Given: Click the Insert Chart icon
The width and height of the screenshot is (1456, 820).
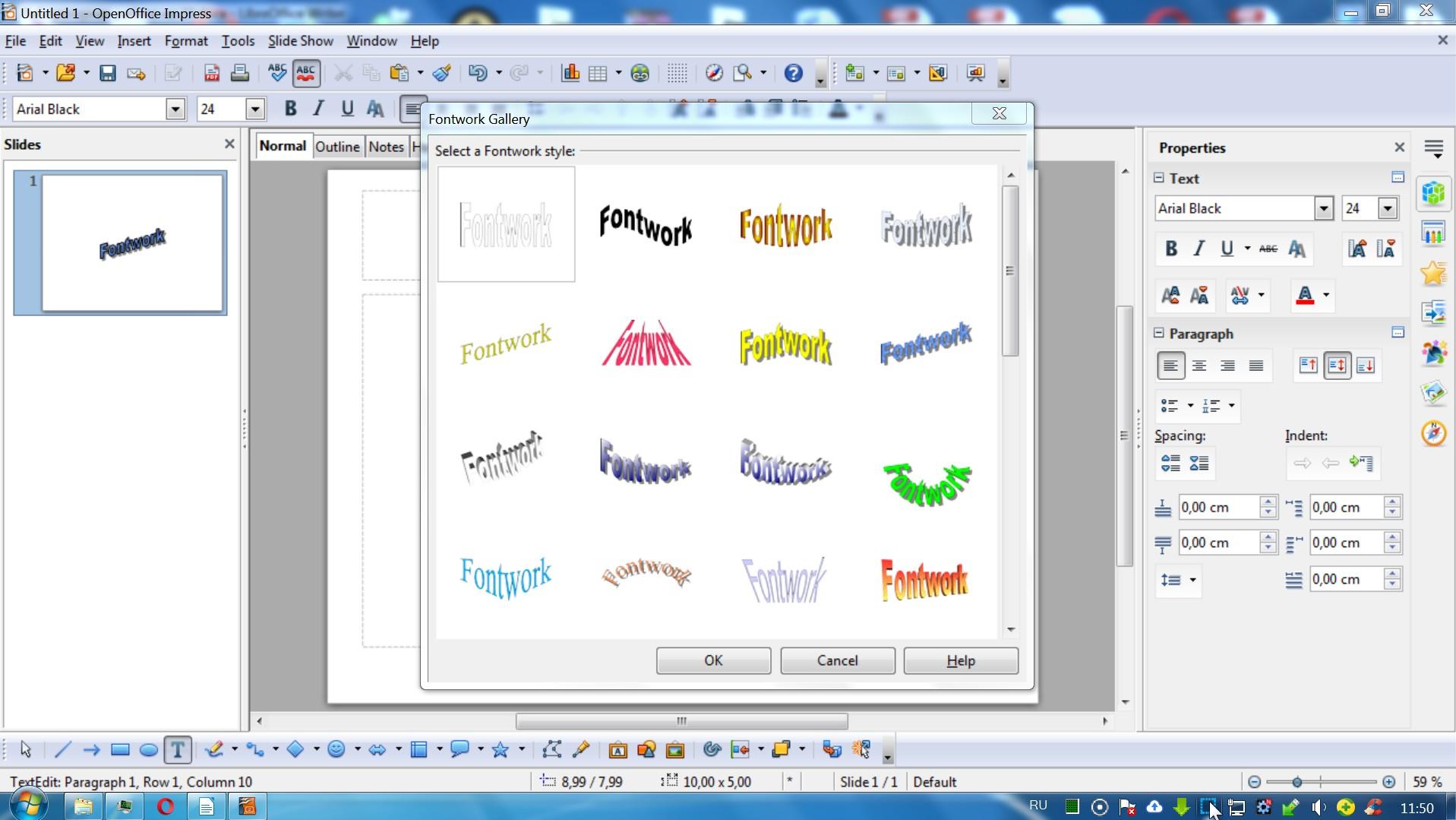Looking at the screenshot, I should click(570, 73).
